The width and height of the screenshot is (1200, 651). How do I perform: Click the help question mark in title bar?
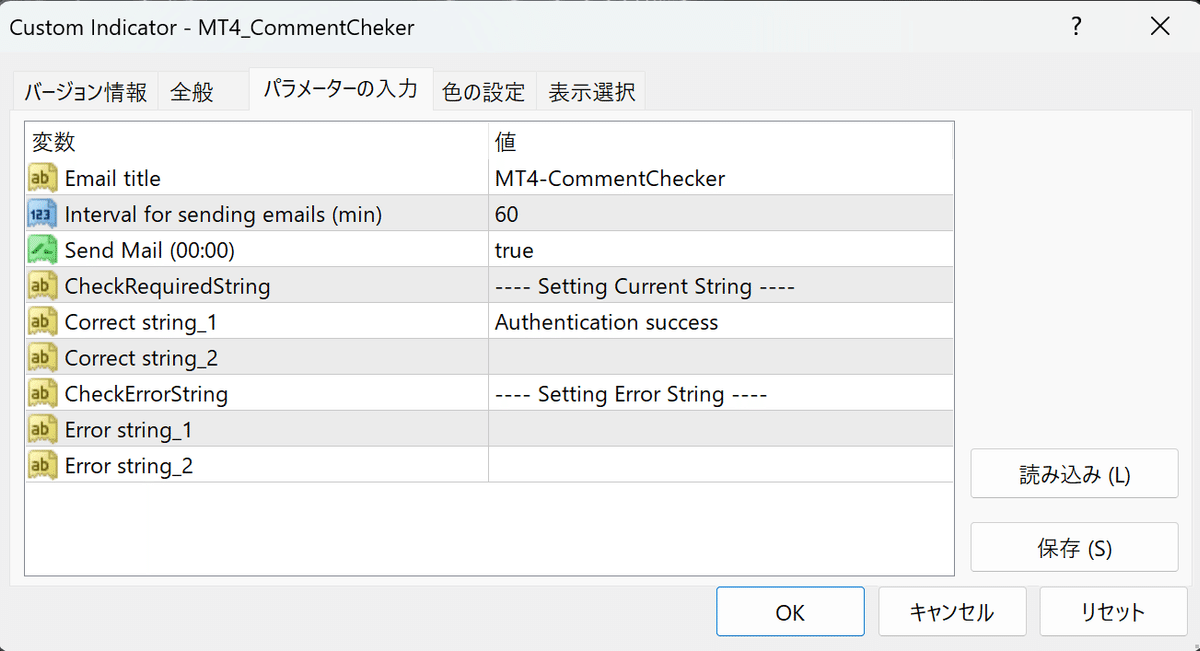tap(1076, 28)
